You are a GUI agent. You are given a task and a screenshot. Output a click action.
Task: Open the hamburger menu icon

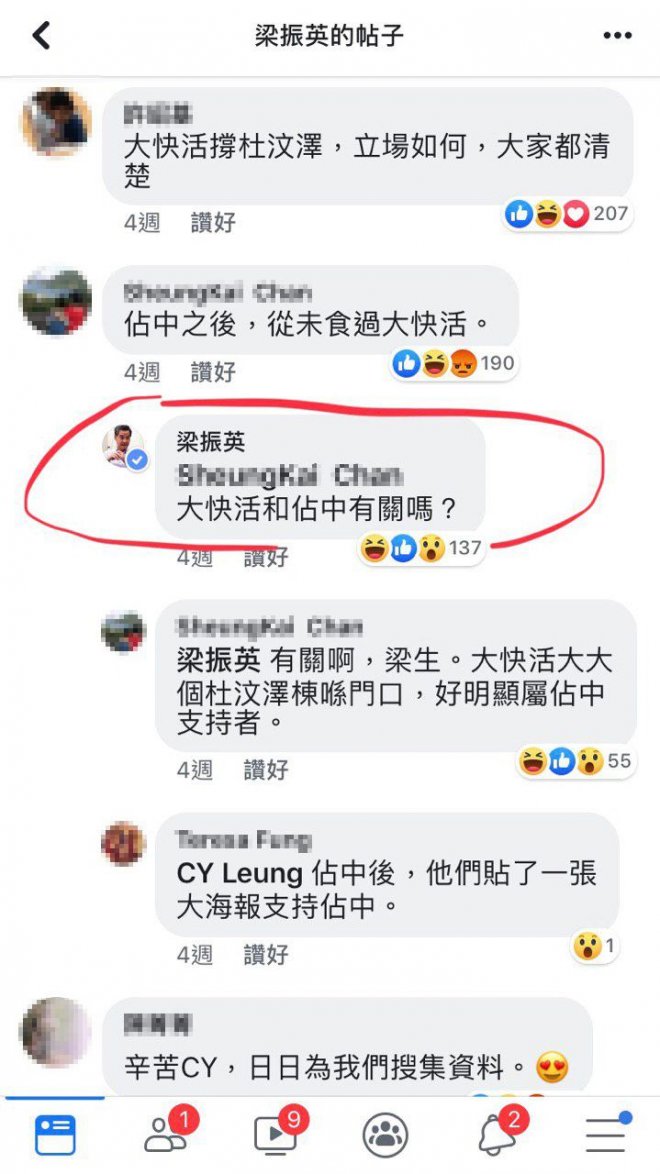click(607, 1134)
